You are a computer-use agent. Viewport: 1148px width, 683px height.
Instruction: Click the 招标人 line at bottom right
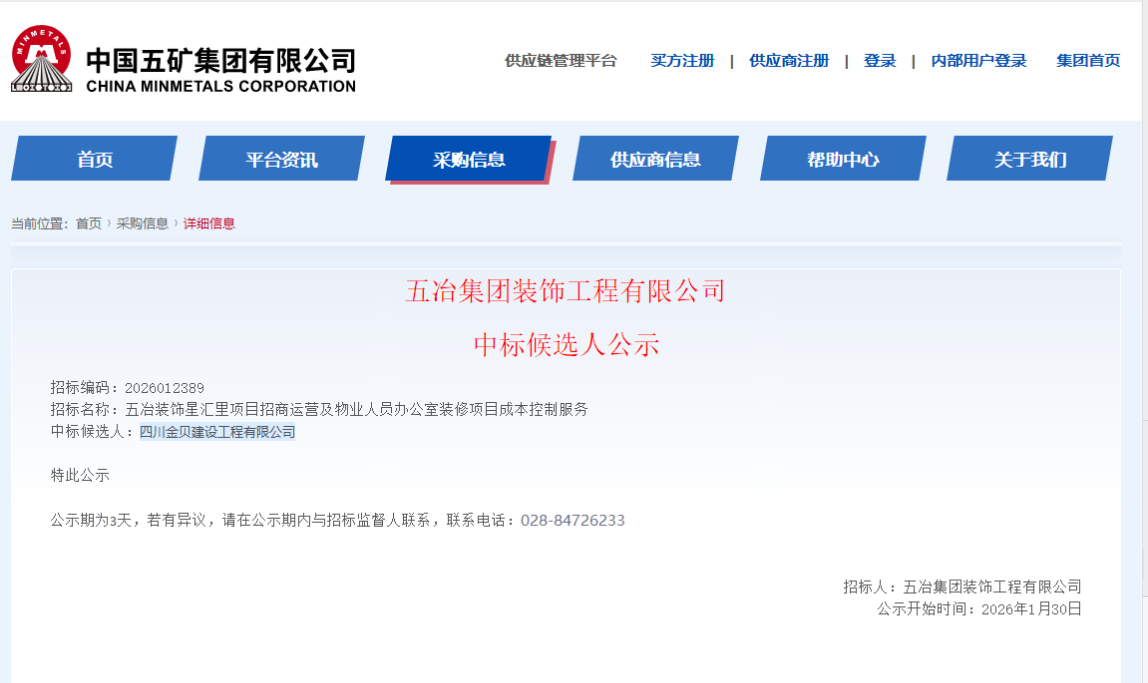point(962,586)
